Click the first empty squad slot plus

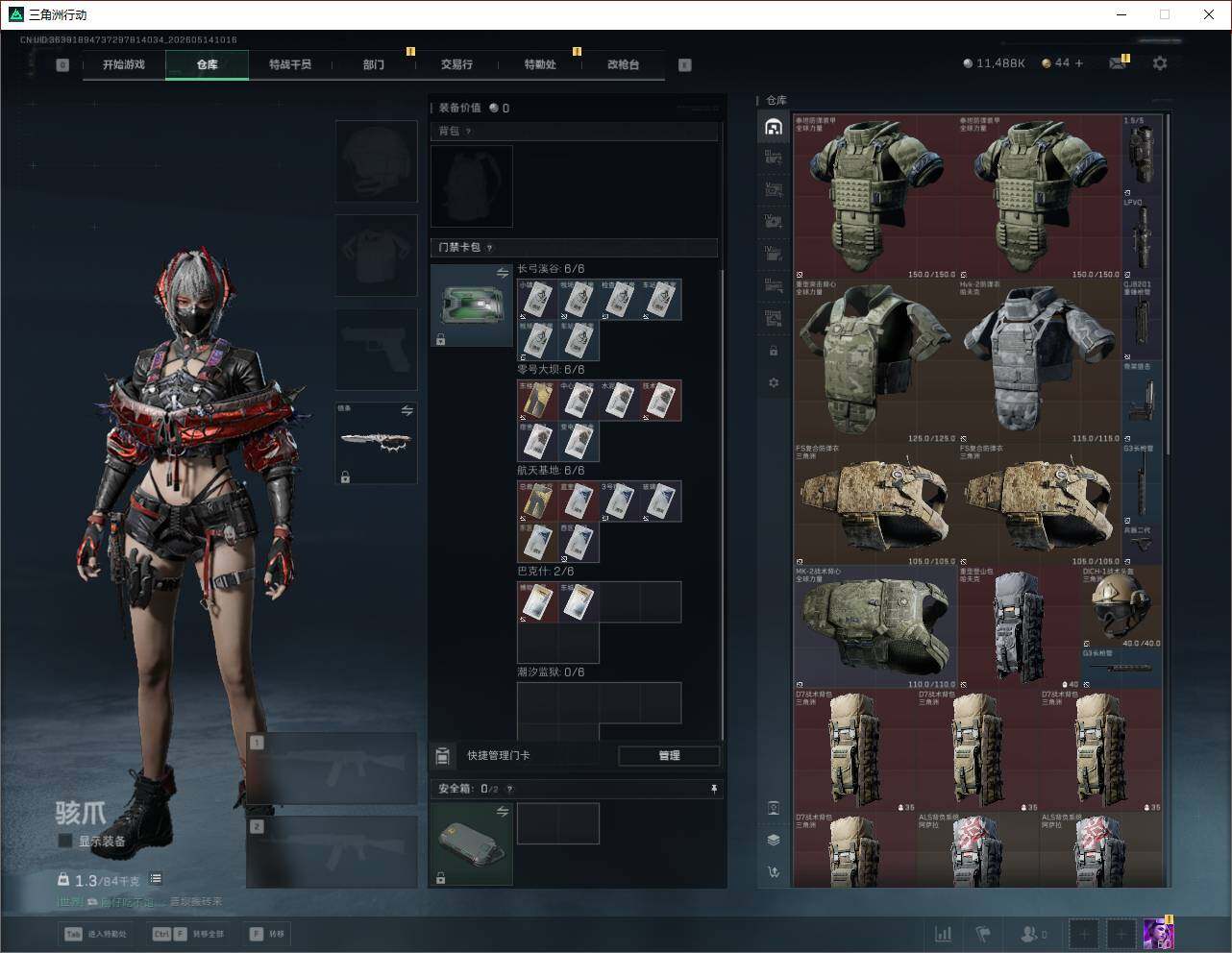(1084, 934)
